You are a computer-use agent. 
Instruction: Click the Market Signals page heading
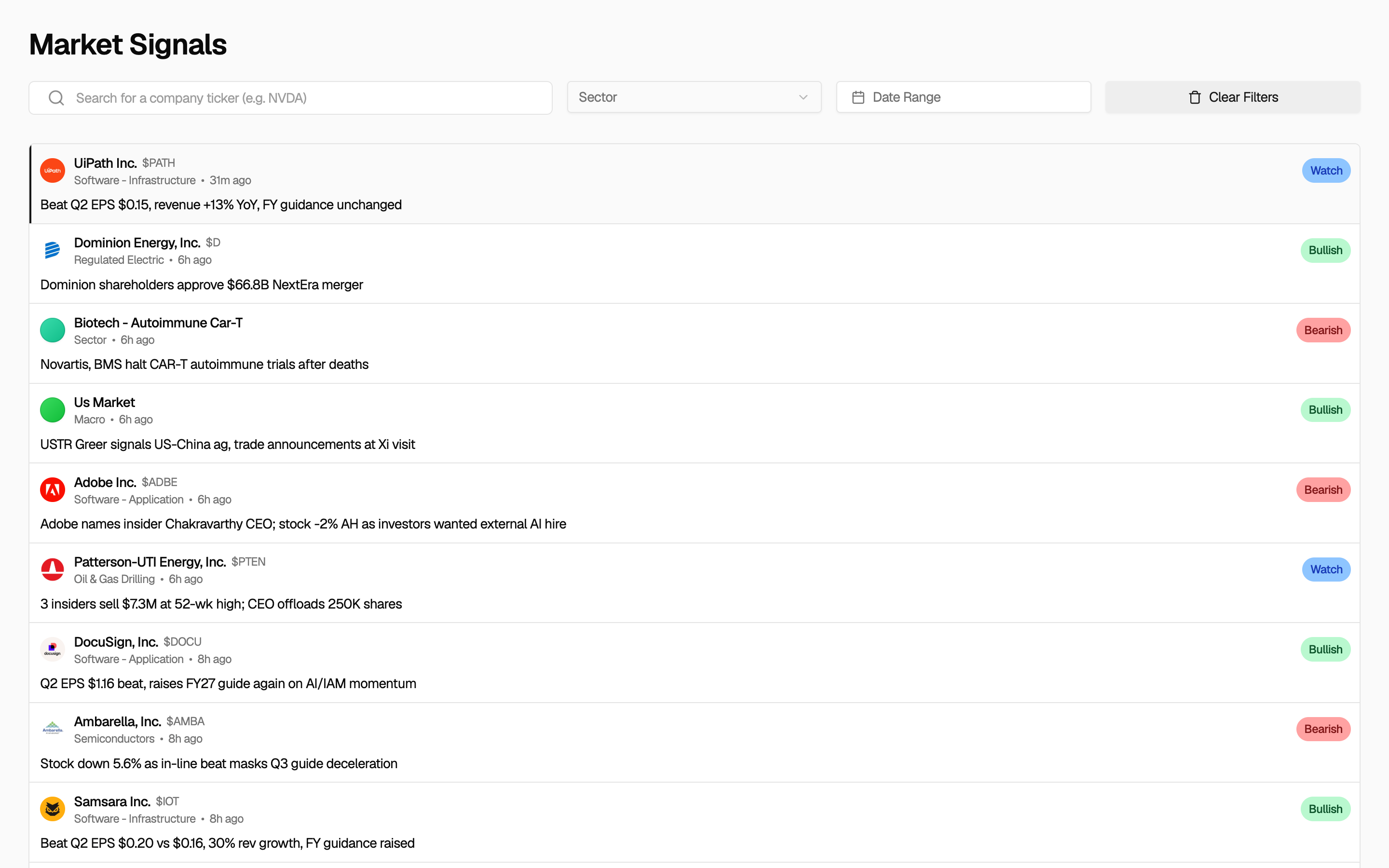(128, 44)
